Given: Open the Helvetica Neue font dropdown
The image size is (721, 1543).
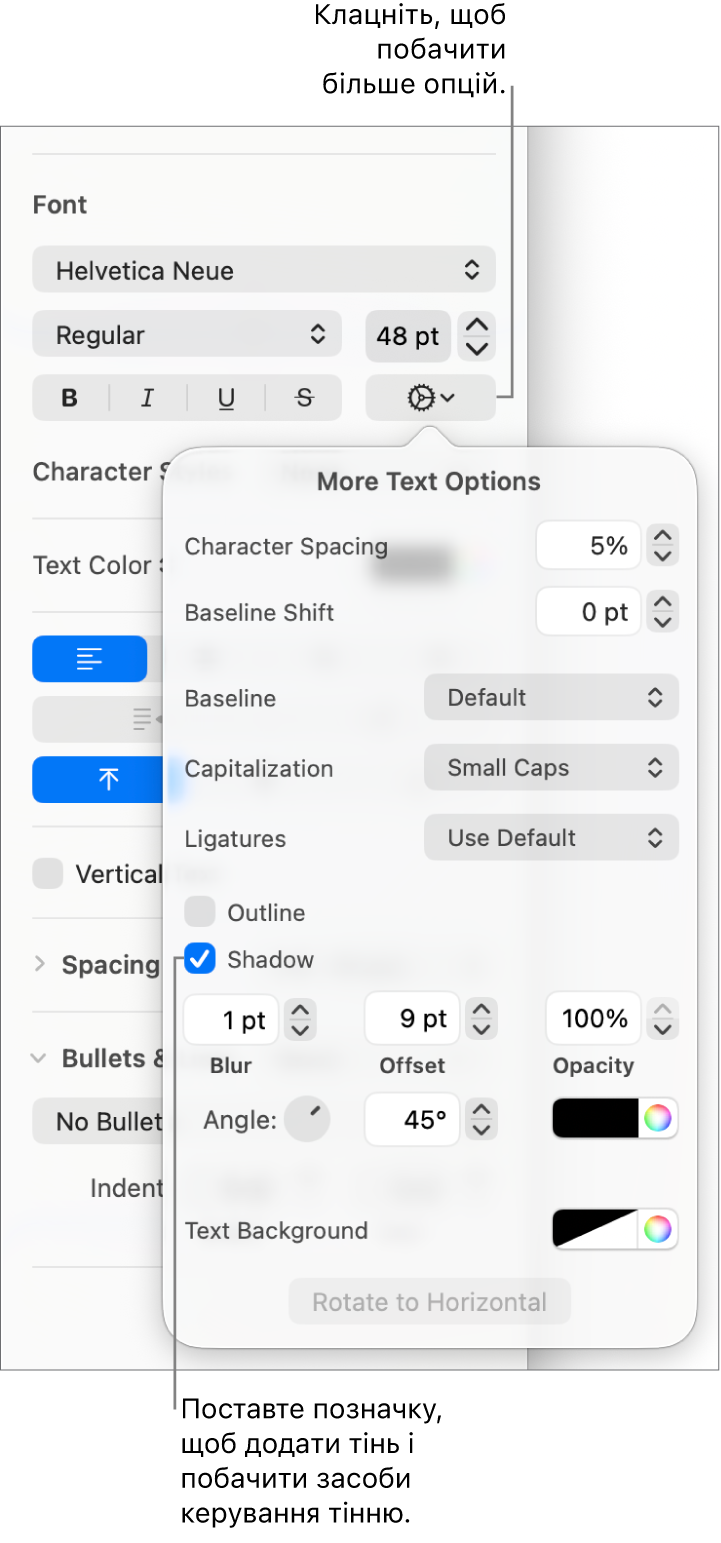Looking at the screenshot, I should coord(264,270).
